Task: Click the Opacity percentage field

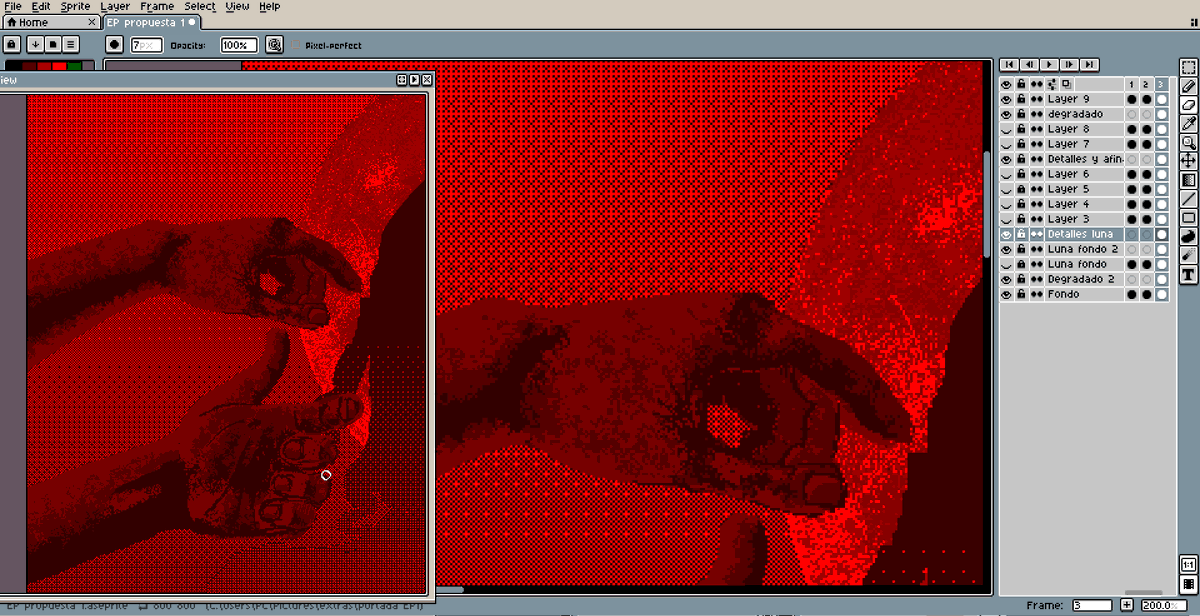Action: click(x=239, y=45)
